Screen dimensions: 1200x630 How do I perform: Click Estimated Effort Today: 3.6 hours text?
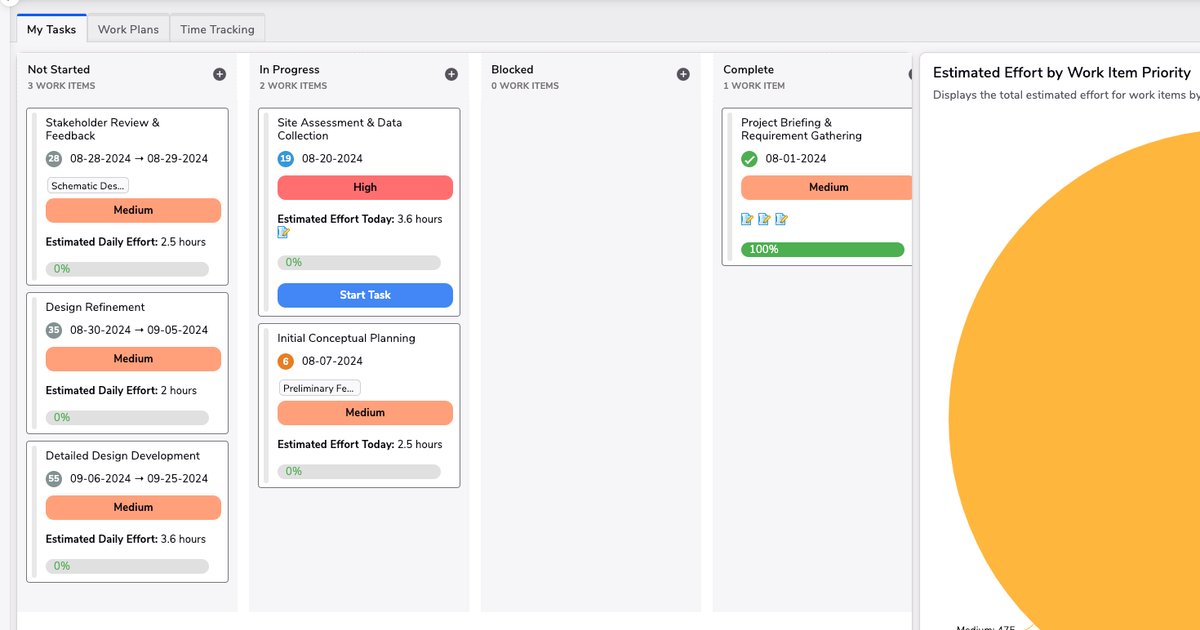click(359, 219)
